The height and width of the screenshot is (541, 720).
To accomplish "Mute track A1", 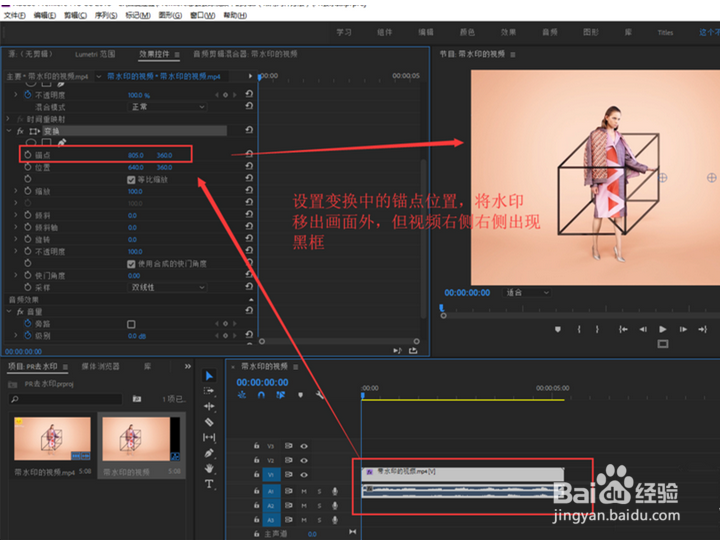I will pyautogui.click(x=304, y=491).
